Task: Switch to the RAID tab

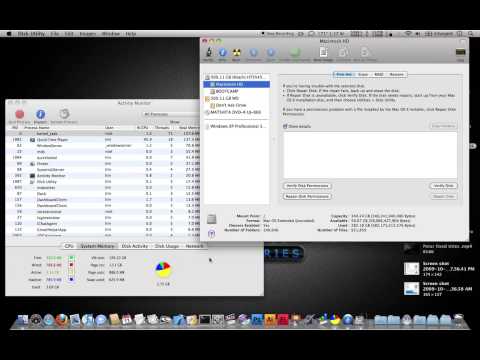Action: [x=379, y=74]
